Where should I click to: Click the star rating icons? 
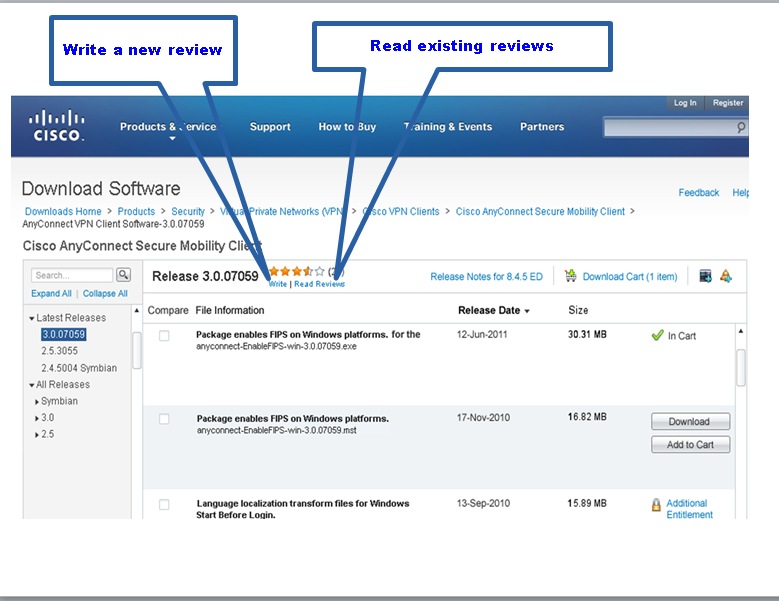(x=297, y=271)
